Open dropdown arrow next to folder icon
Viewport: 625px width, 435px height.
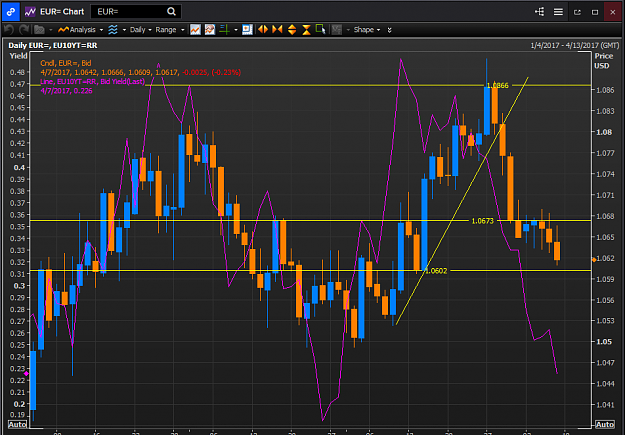tap(51, 30)
